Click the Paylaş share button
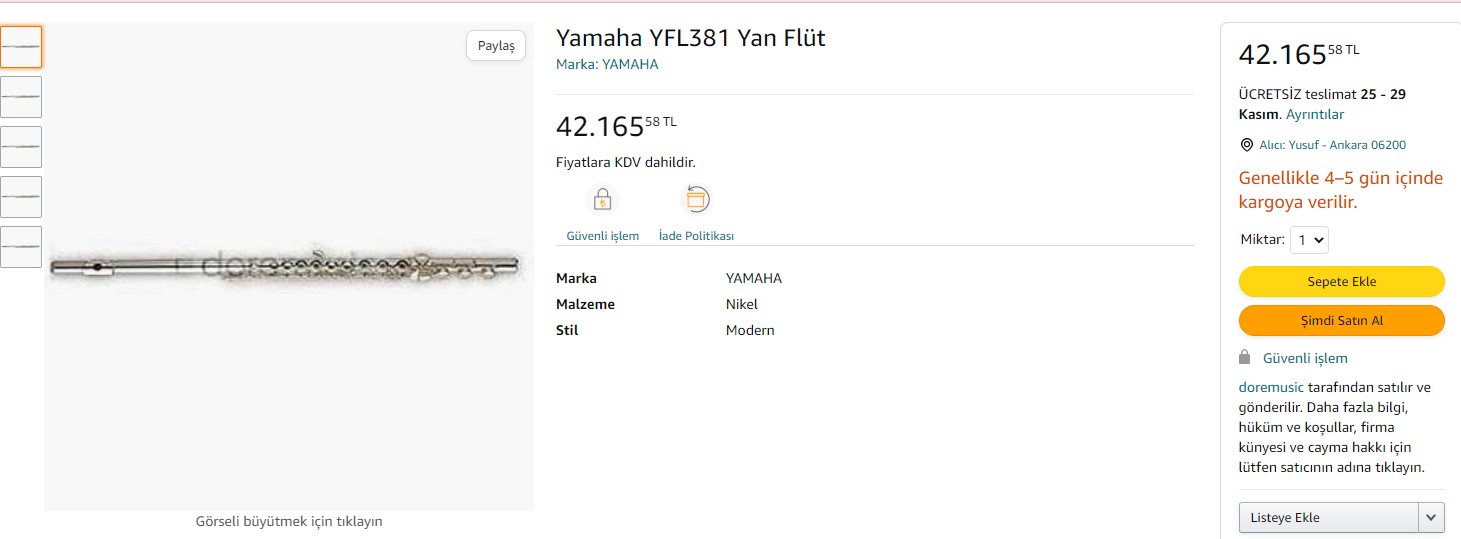 [496, 46]
